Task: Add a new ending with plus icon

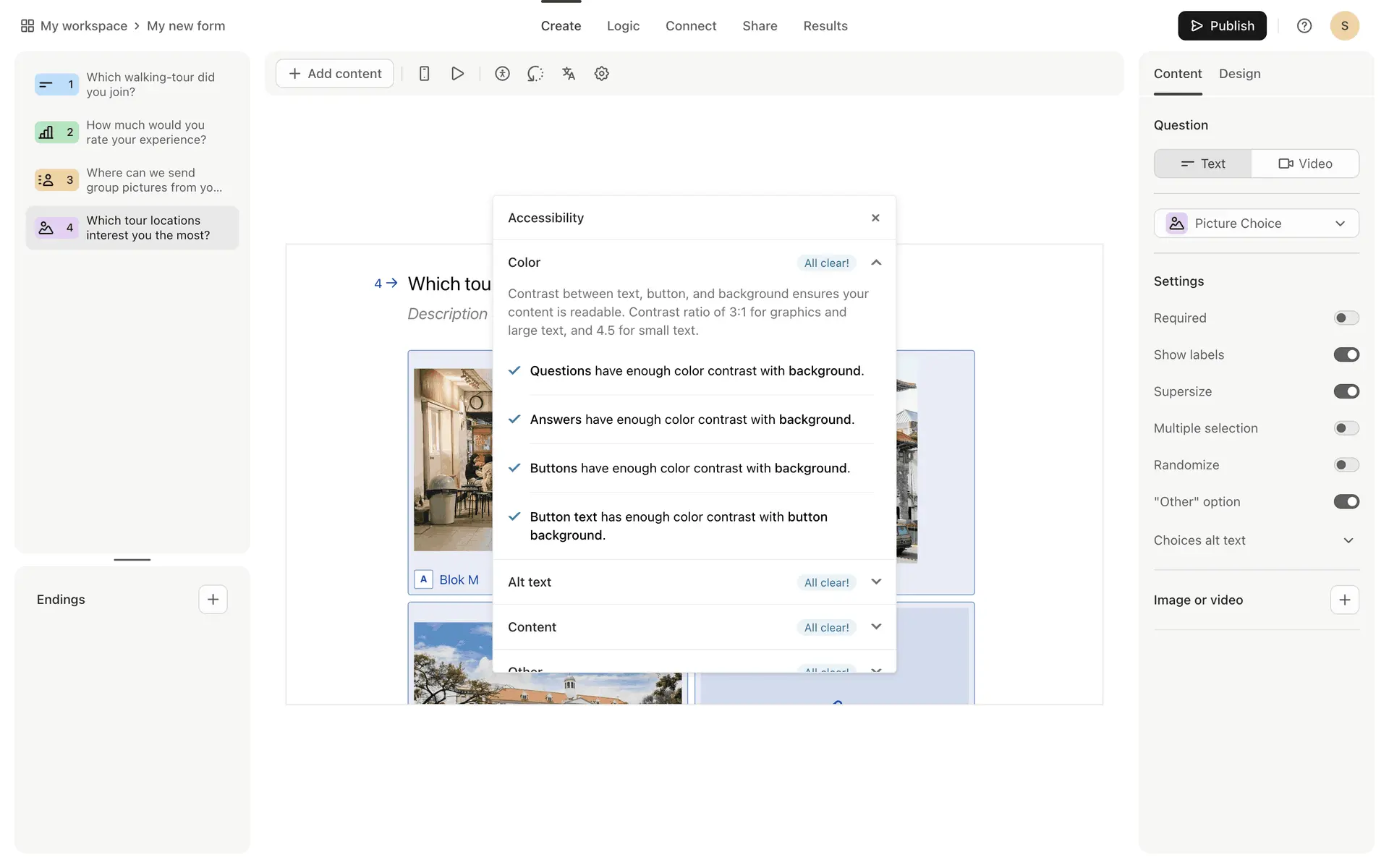Action: click(213, 600)
